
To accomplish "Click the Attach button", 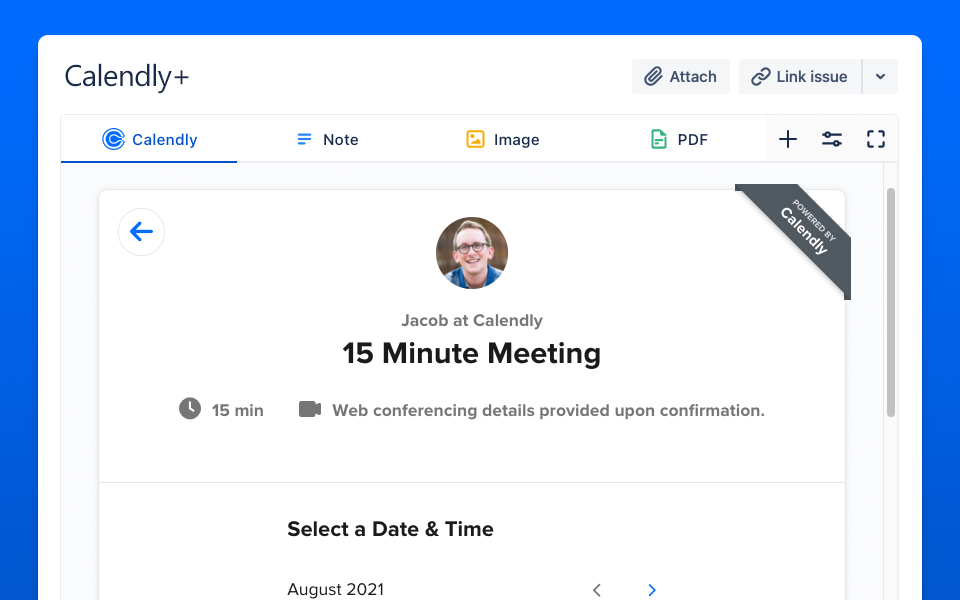I will pyautogui.click(x=680, y=77).
